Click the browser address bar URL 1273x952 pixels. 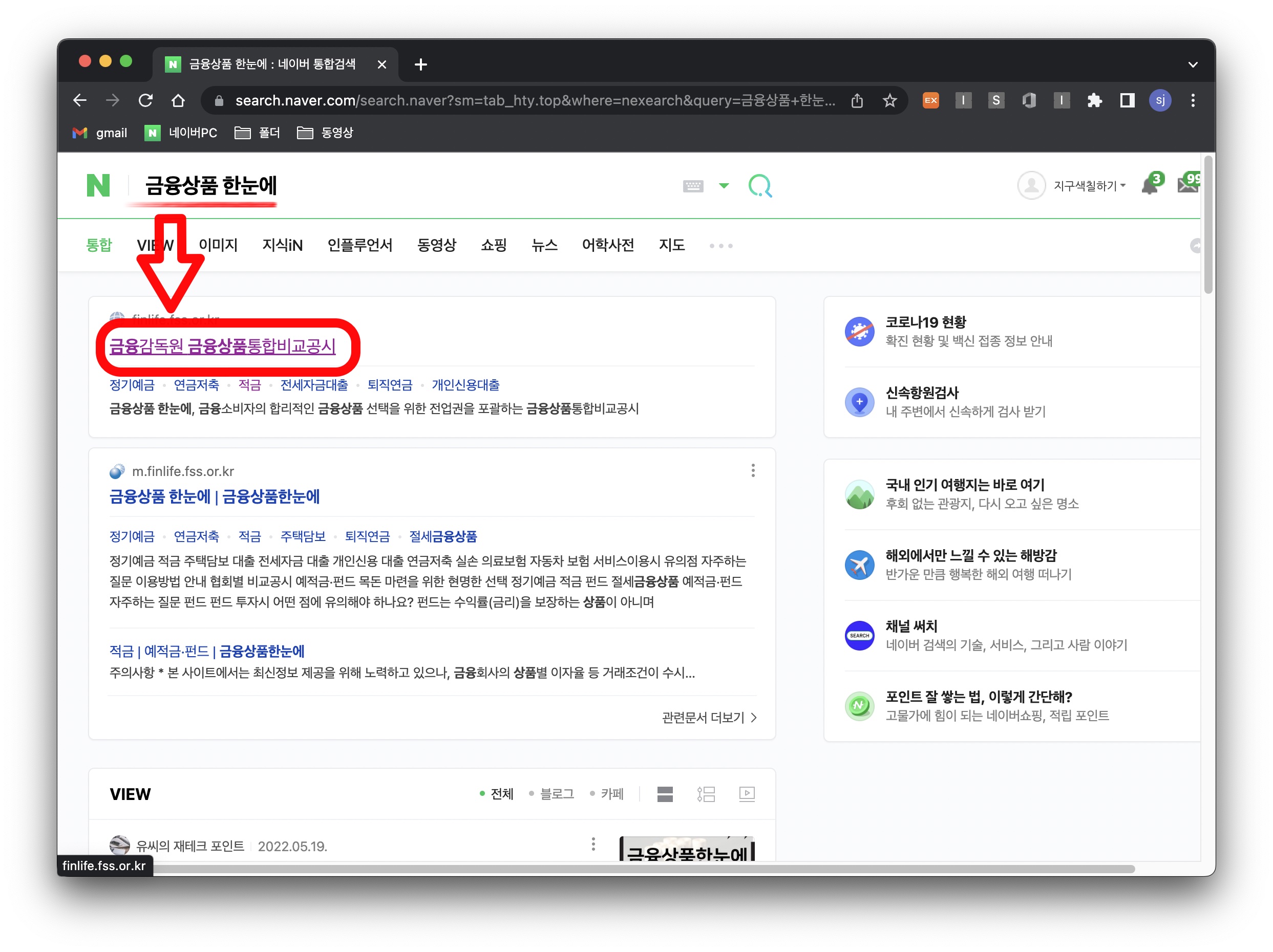(x=535, y=101)
